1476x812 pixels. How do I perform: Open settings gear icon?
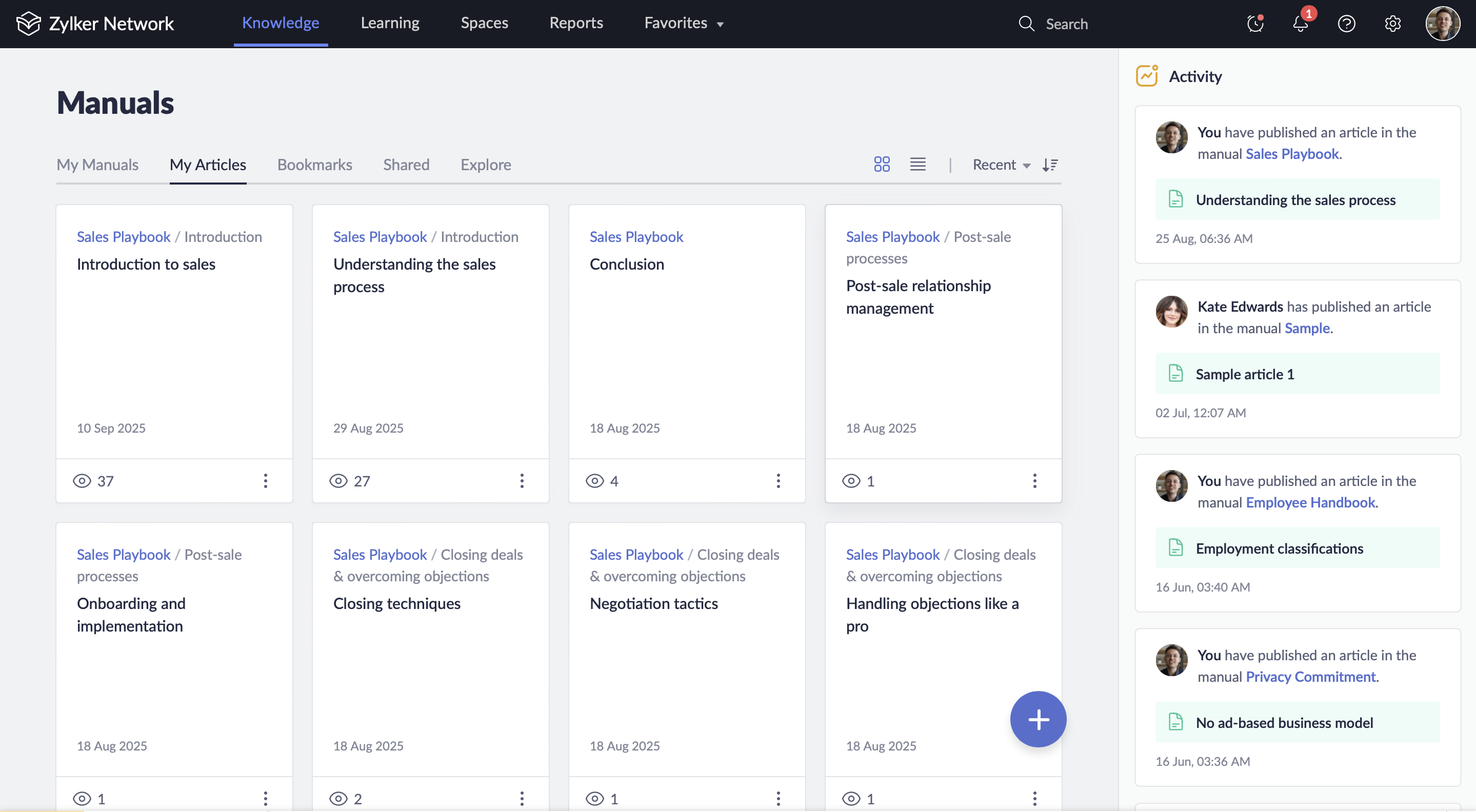click(1392, 24)
